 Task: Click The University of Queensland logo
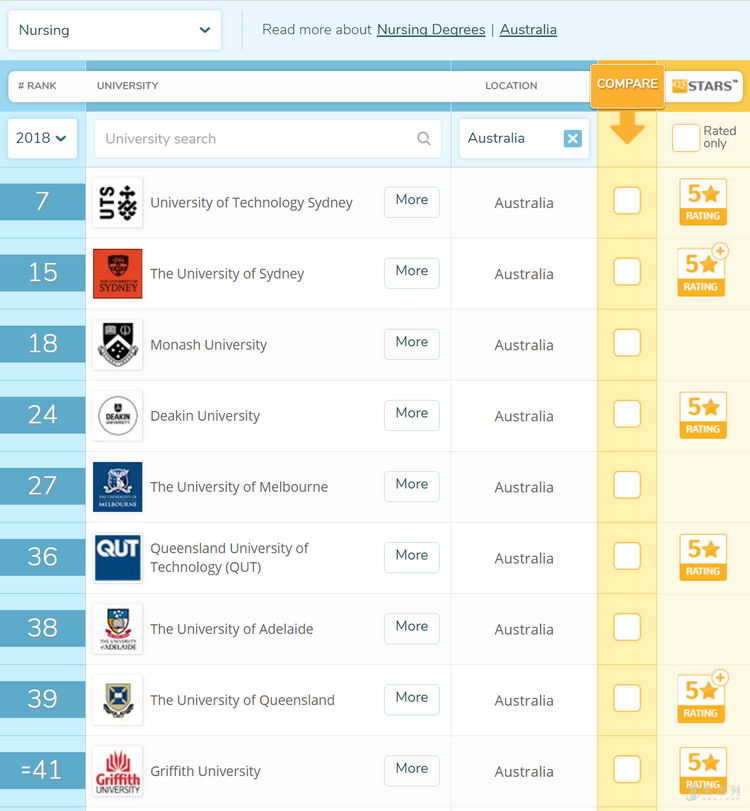point(118,700)
